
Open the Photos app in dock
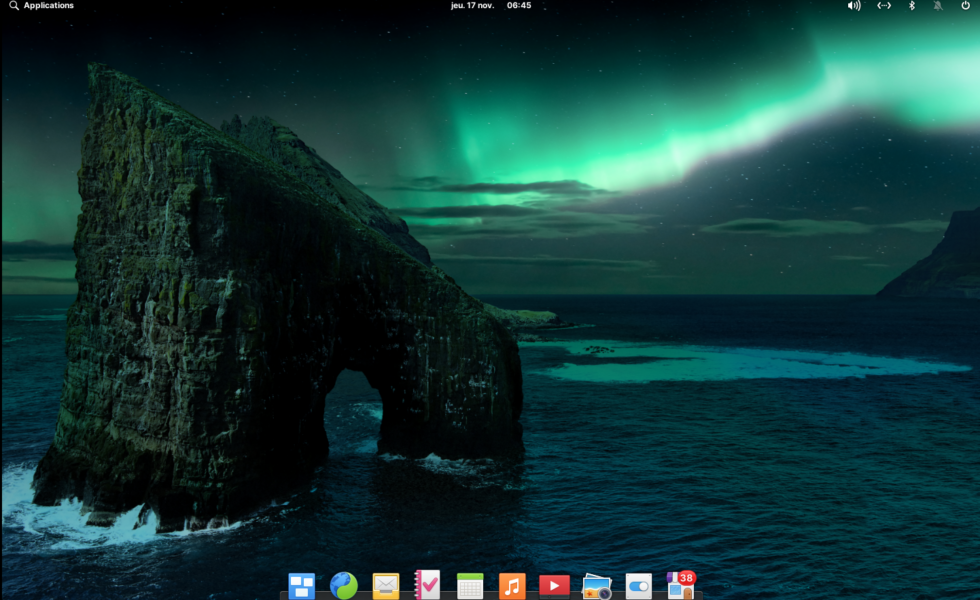(x=596, y=587)
